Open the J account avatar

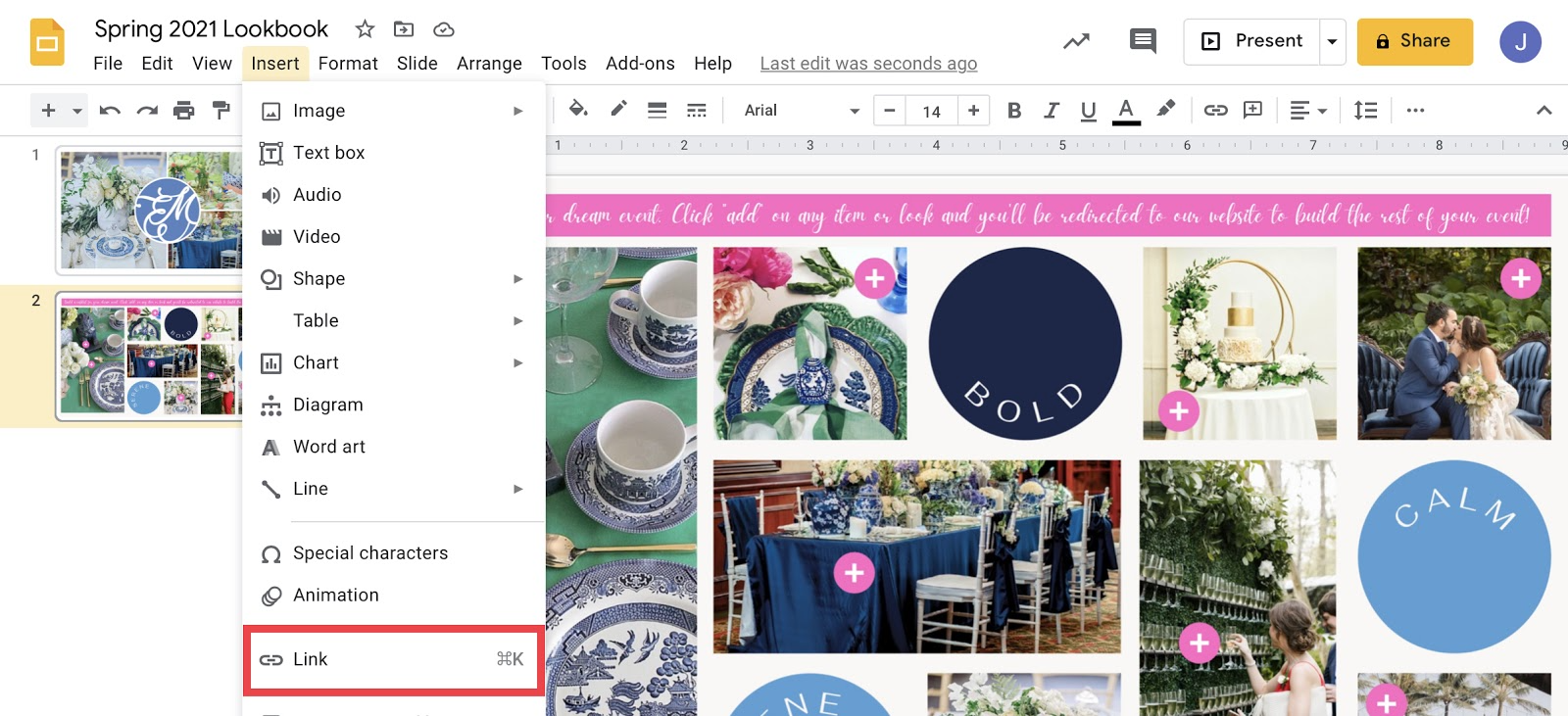[1520, 41]
